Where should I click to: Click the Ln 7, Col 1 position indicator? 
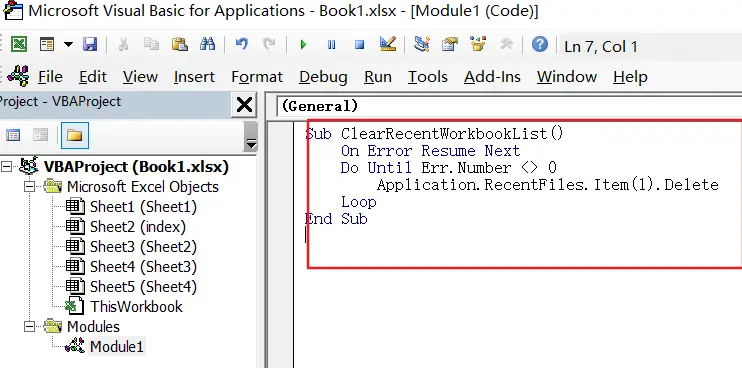[601, 46]
